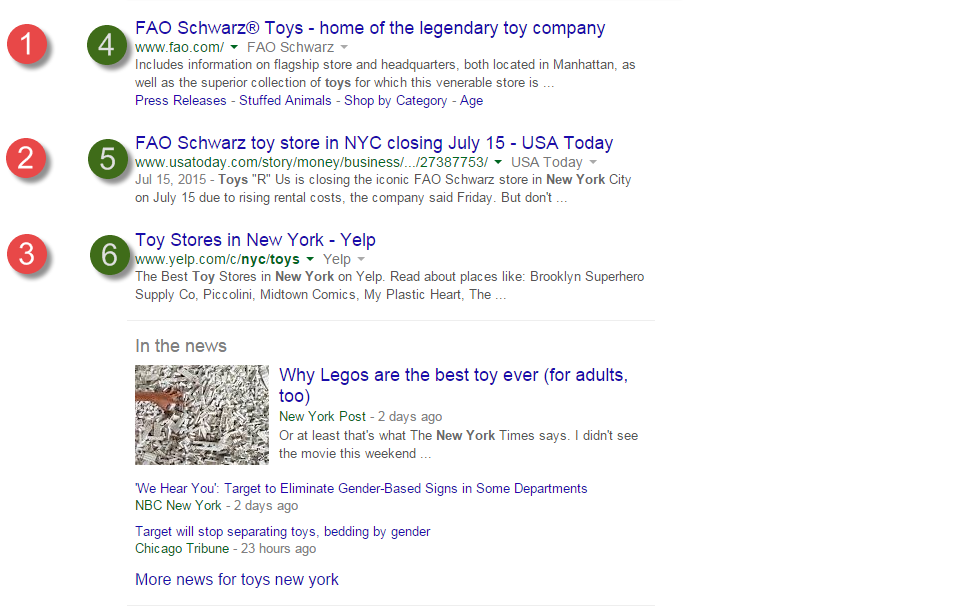The height and width of the screenshot is (611, 965).
Task: Click the green number 4 circle
Action: point(108,47)
